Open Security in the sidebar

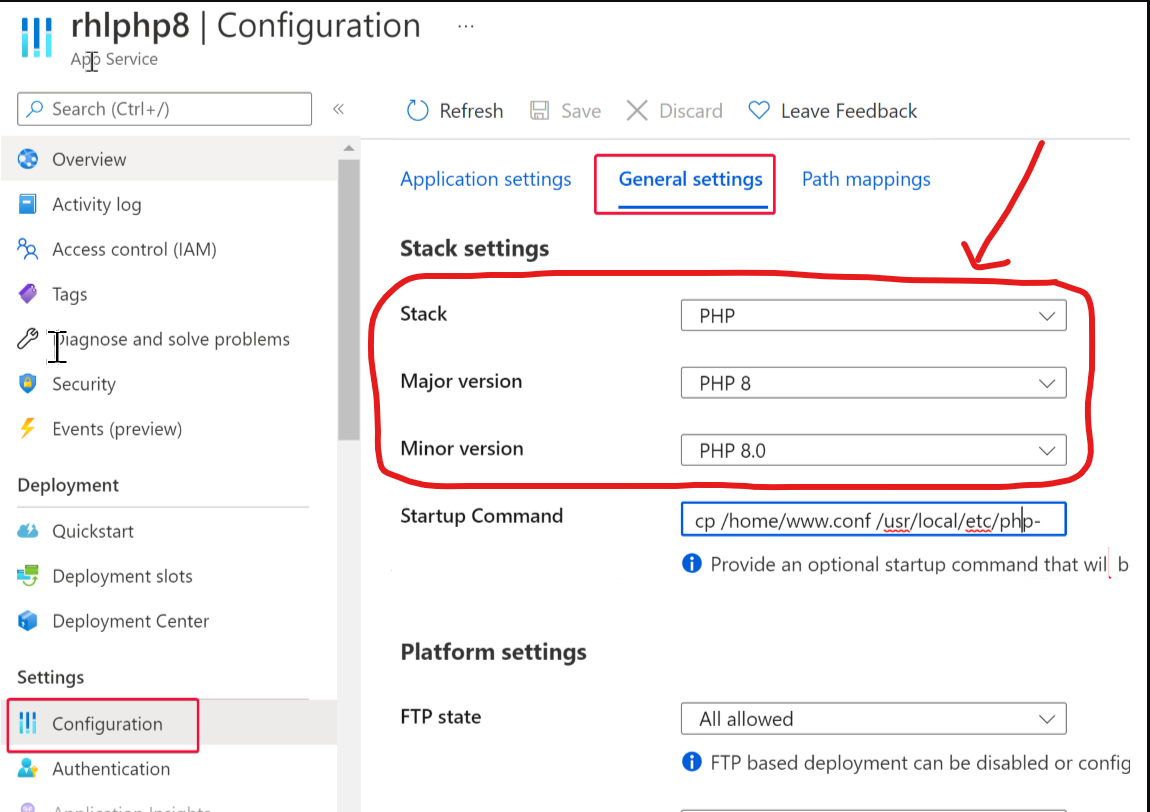coord(84,384)
